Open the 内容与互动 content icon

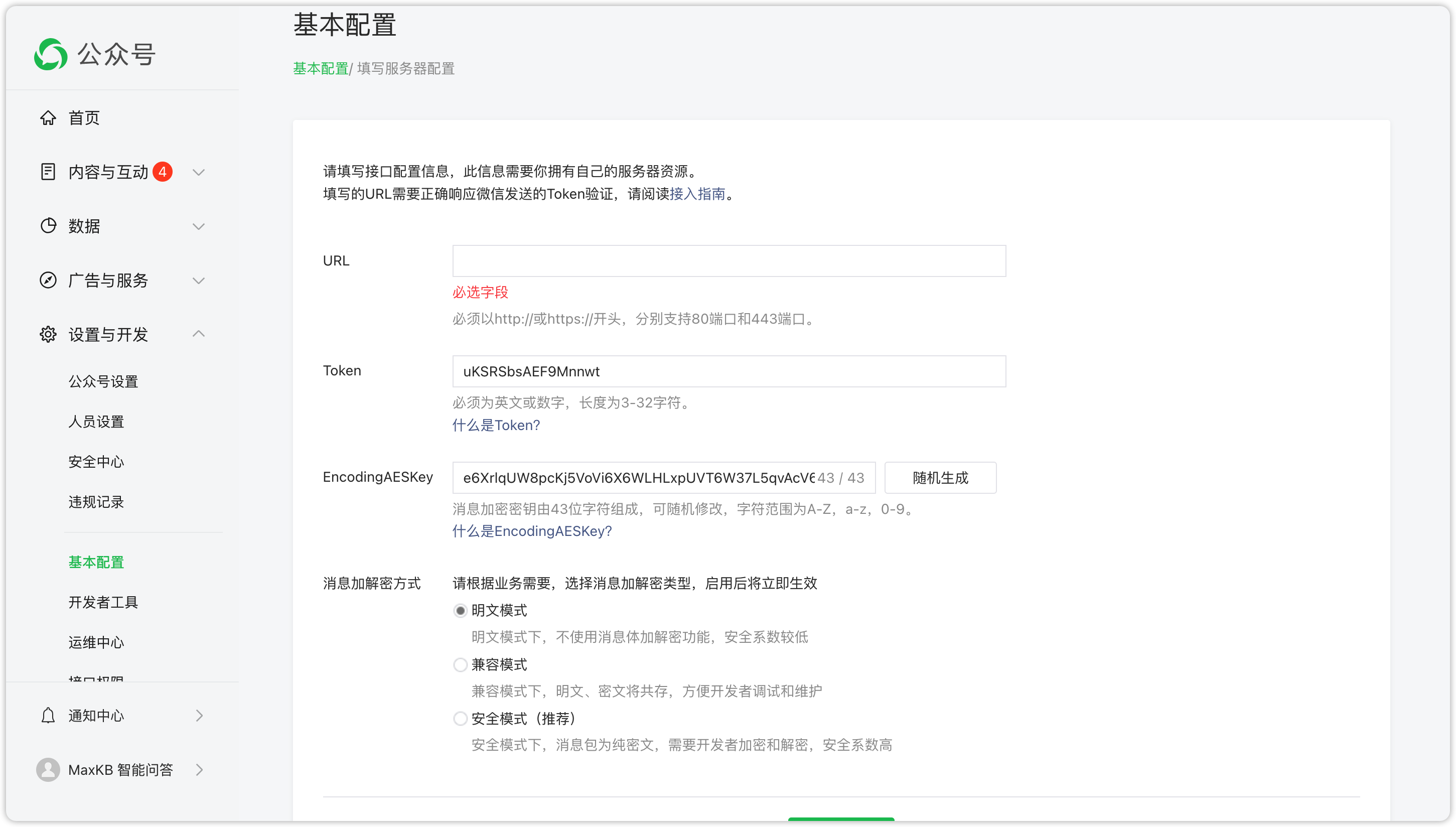point(48,172)
